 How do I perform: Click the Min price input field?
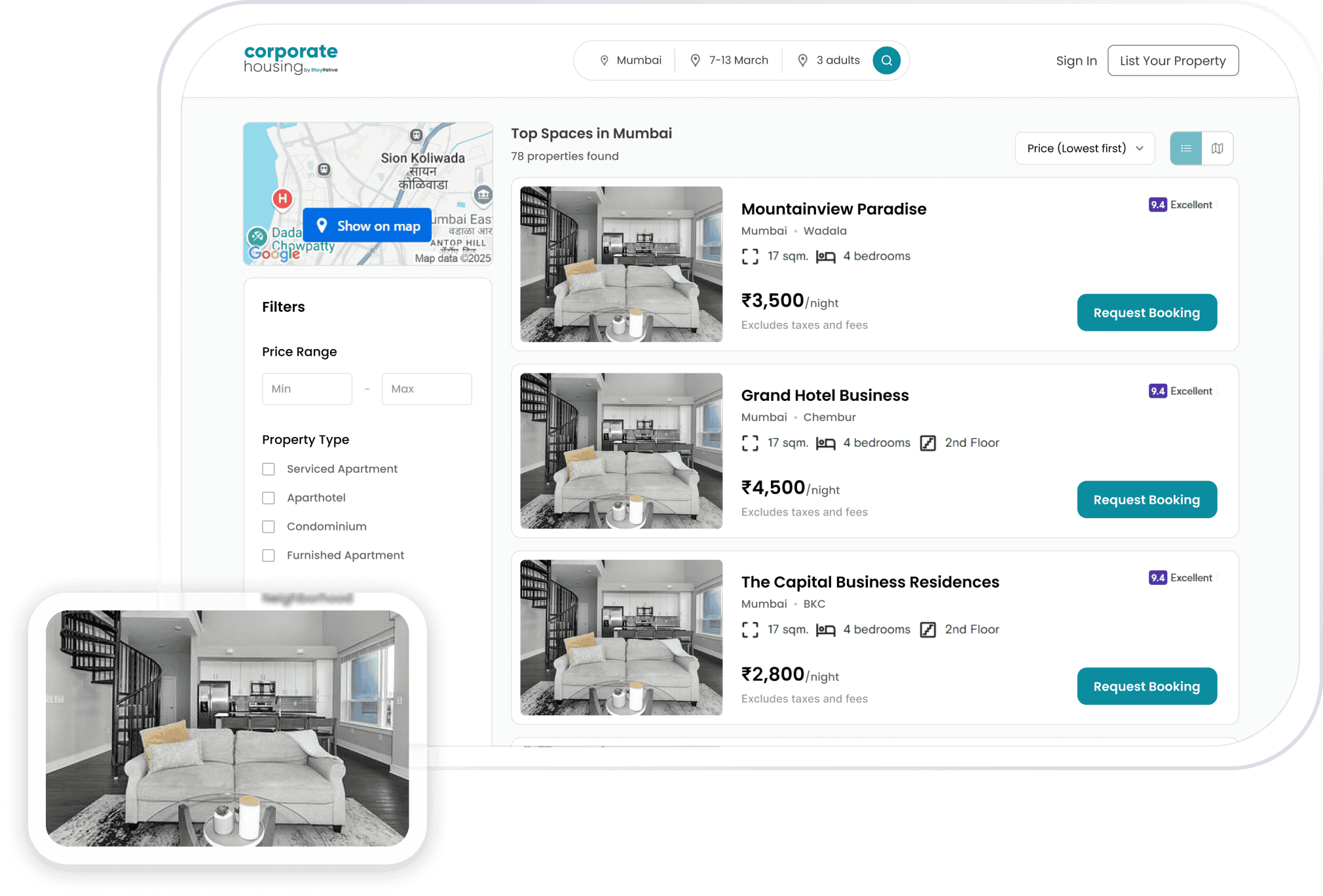click(307, 389)
